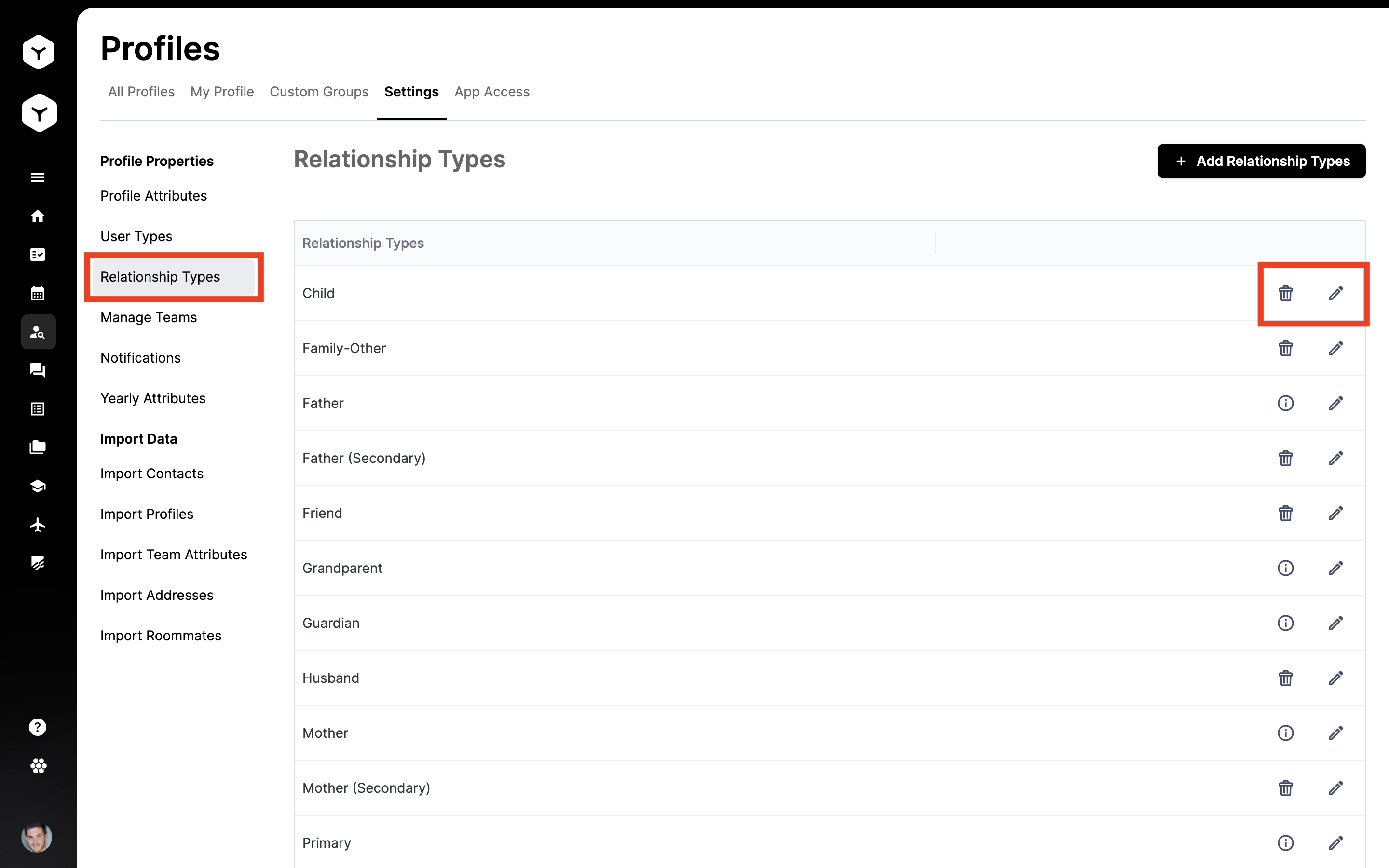The image size is (1389, 868).
Task: Open the hamburger menu in sidebar
Action: 38,177
